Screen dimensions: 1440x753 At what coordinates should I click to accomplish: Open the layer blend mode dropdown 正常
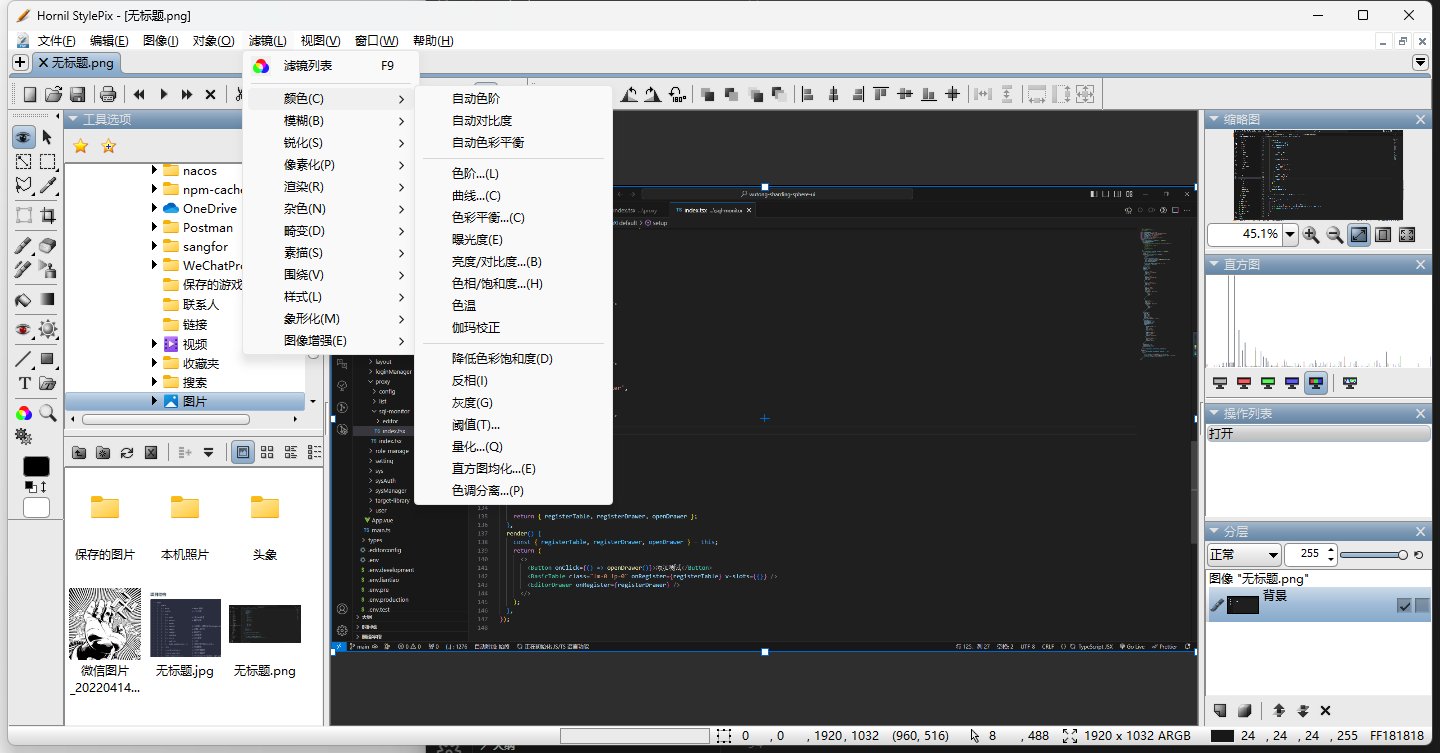tap(1244, 554)
